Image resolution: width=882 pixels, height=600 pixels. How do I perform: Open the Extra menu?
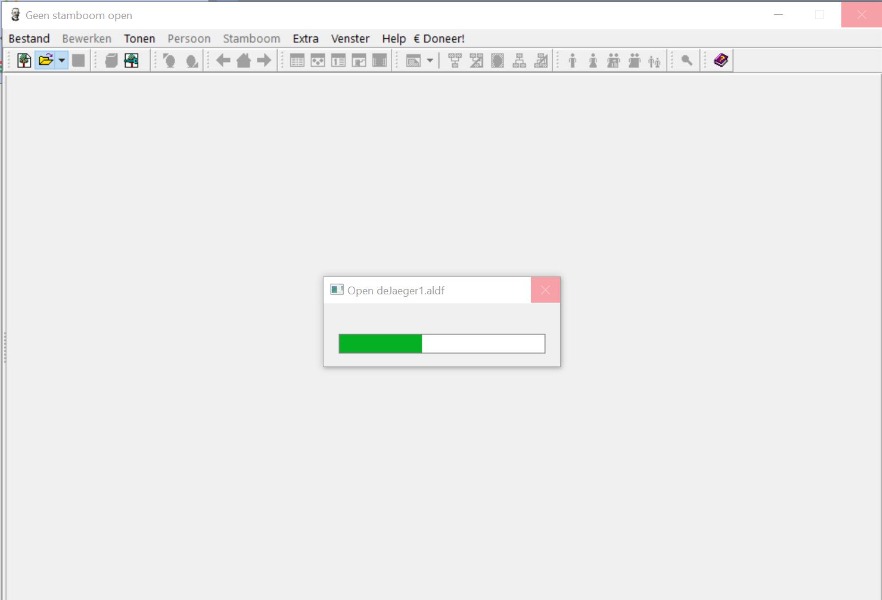pyautogui.click(x=306, y=39)
